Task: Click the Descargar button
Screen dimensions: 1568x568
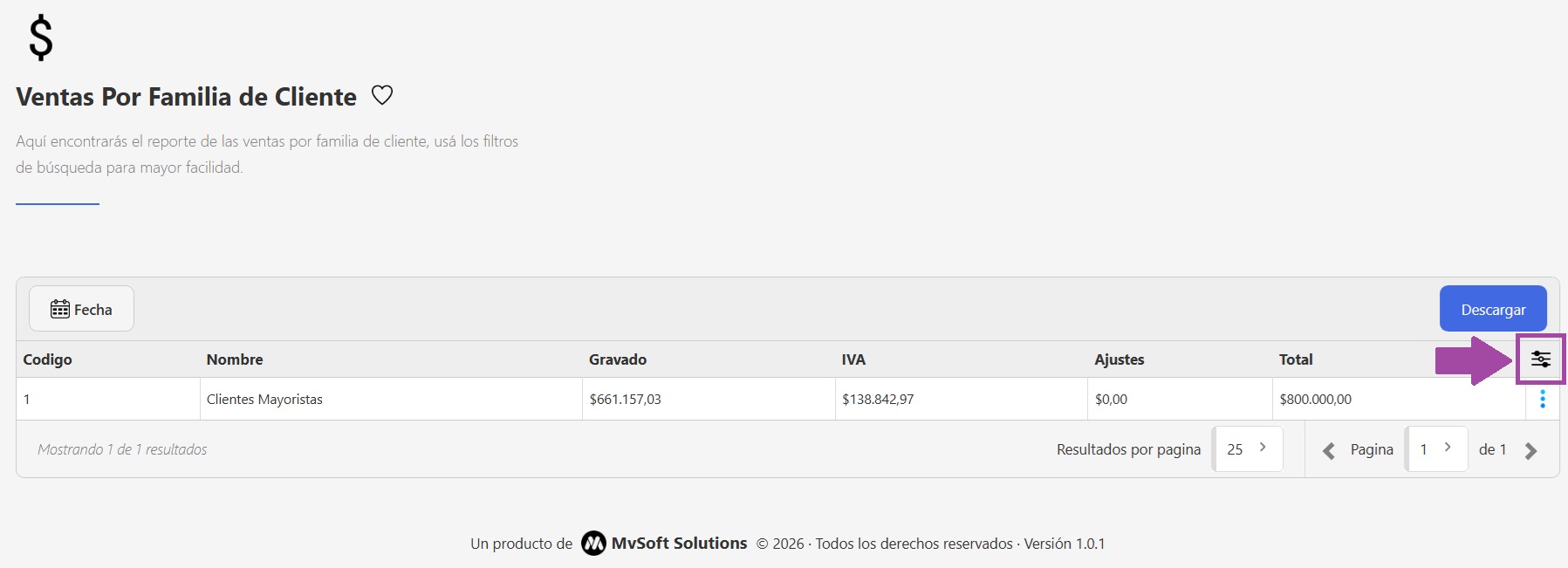Action: (x=1493, y=309)
